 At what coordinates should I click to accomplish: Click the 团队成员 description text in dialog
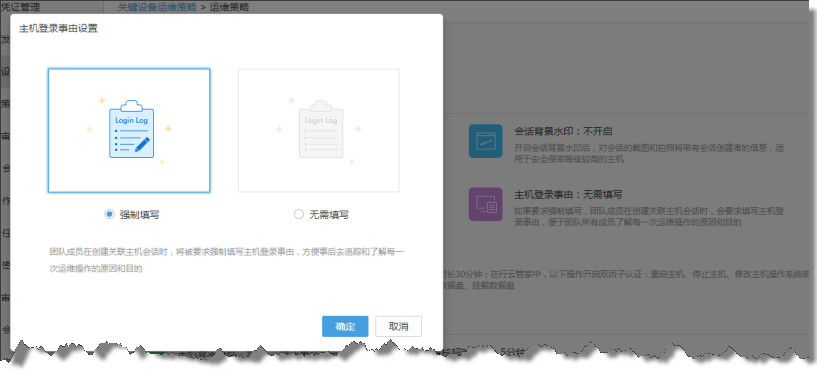[x=226, y=261]
